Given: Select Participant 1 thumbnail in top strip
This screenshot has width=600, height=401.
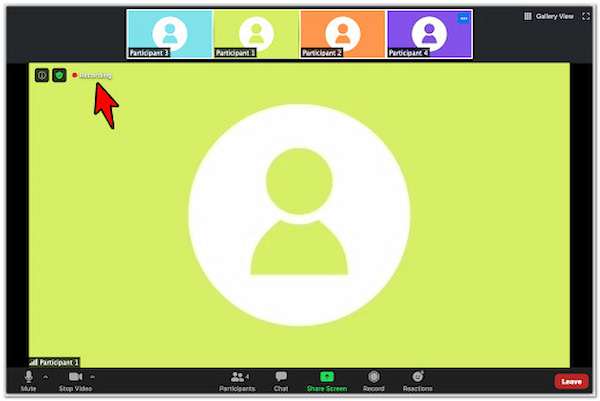Looking at the screenshot, I should tap(256, 34).
